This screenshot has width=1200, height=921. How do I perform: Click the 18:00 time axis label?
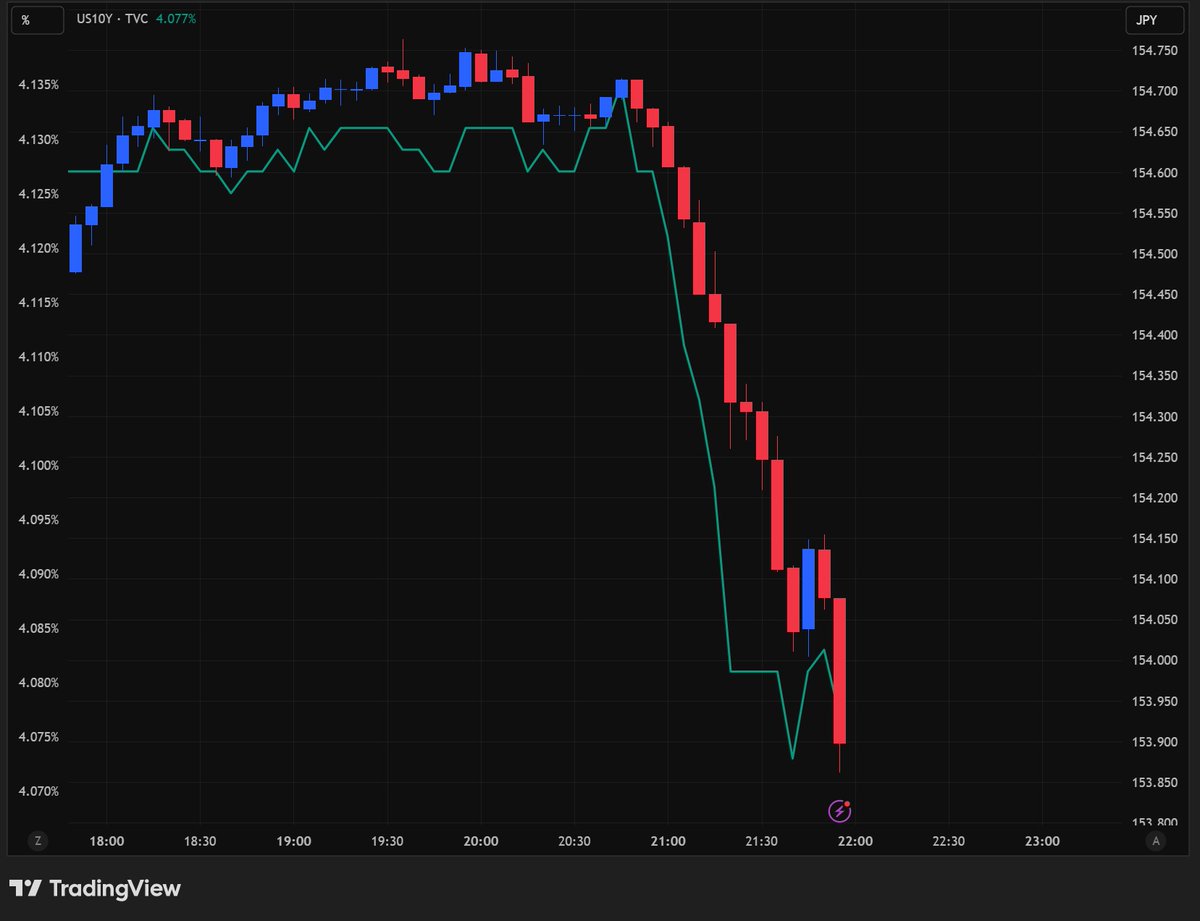[x=106, y=841]
